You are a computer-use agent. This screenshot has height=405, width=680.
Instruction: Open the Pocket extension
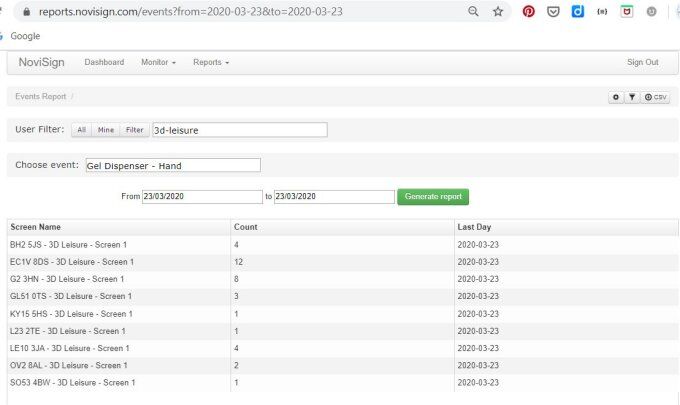(x=553, y=12)
